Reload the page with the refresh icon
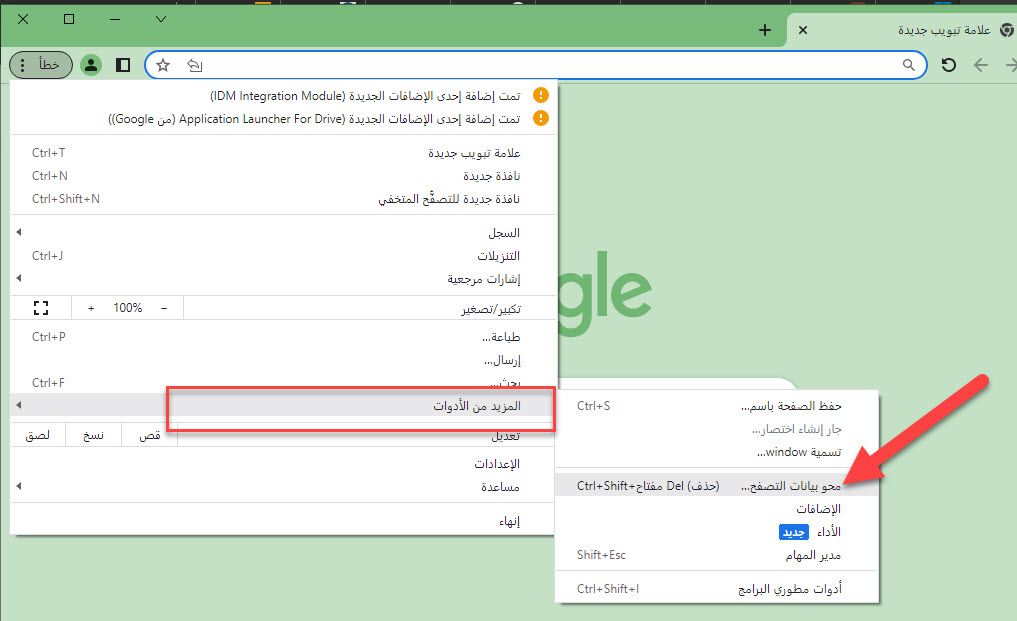The height and width of the screenshot is (621, 1017). pyautogui.click(x=948, y=65)
